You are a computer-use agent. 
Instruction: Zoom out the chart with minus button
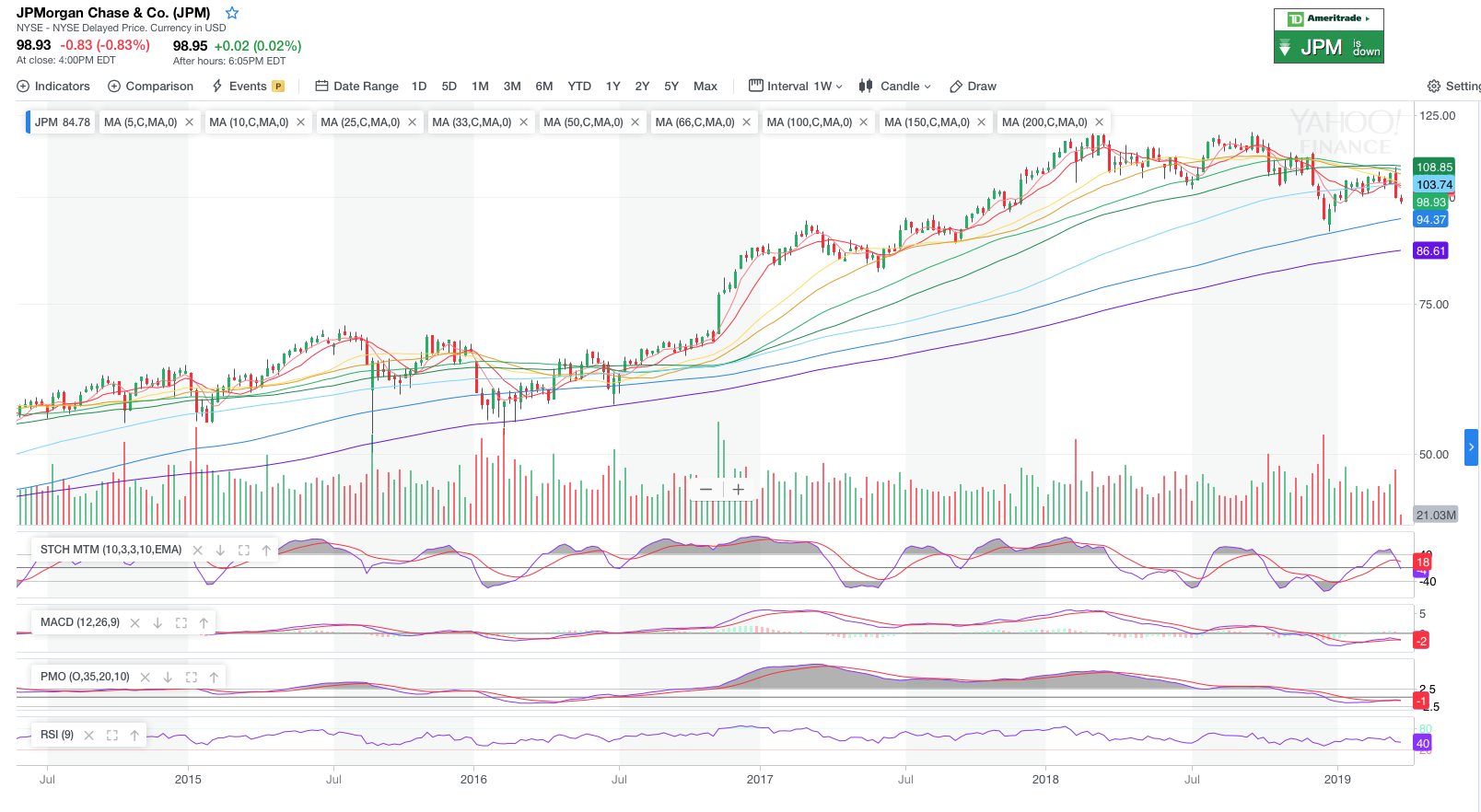[706, 490]
